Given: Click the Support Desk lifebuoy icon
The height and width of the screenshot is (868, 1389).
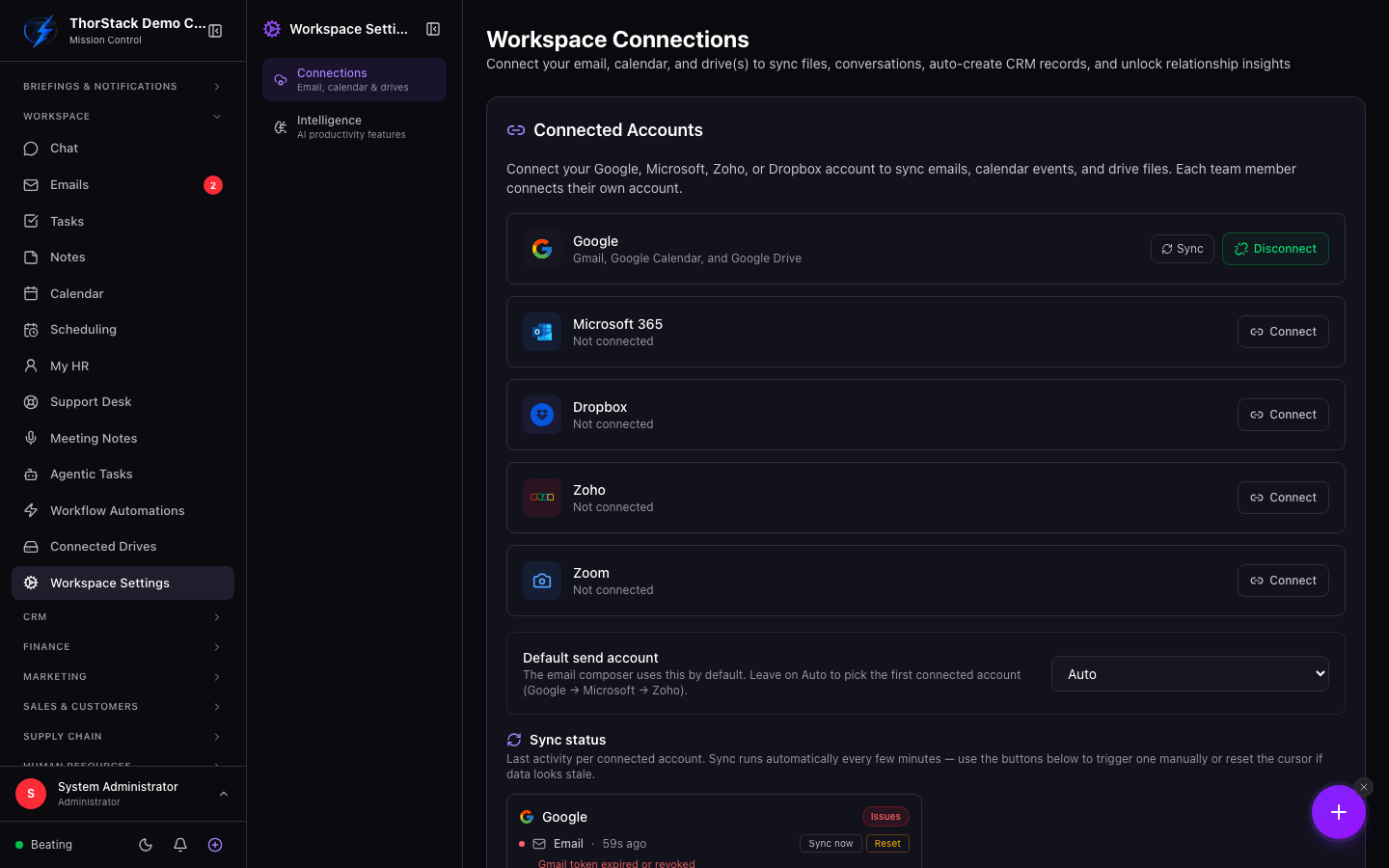Looking at the screenshot, I should tap(31, 402).
